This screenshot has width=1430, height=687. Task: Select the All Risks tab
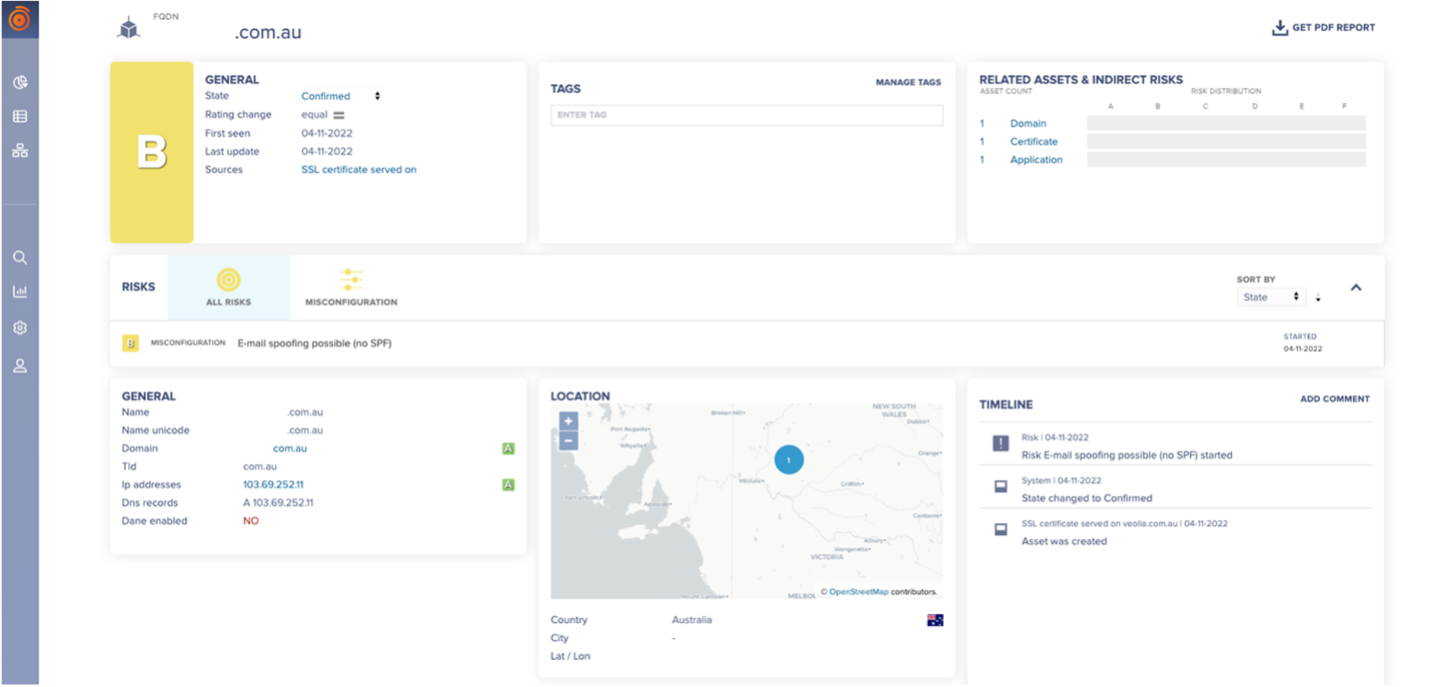pyautogui.click(x=228, y=288)
